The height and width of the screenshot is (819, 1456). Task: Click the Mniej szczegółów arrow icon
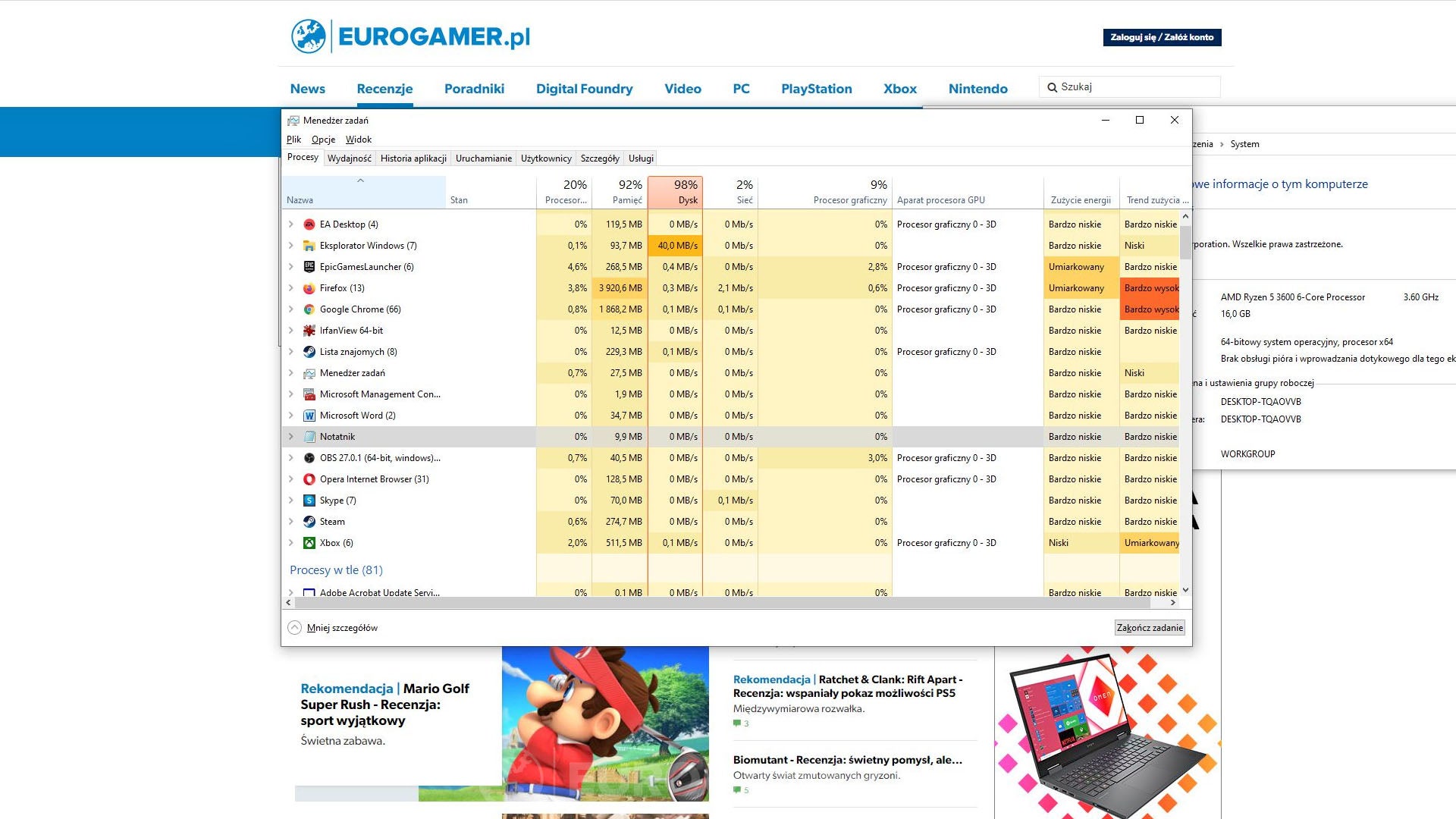294,628
